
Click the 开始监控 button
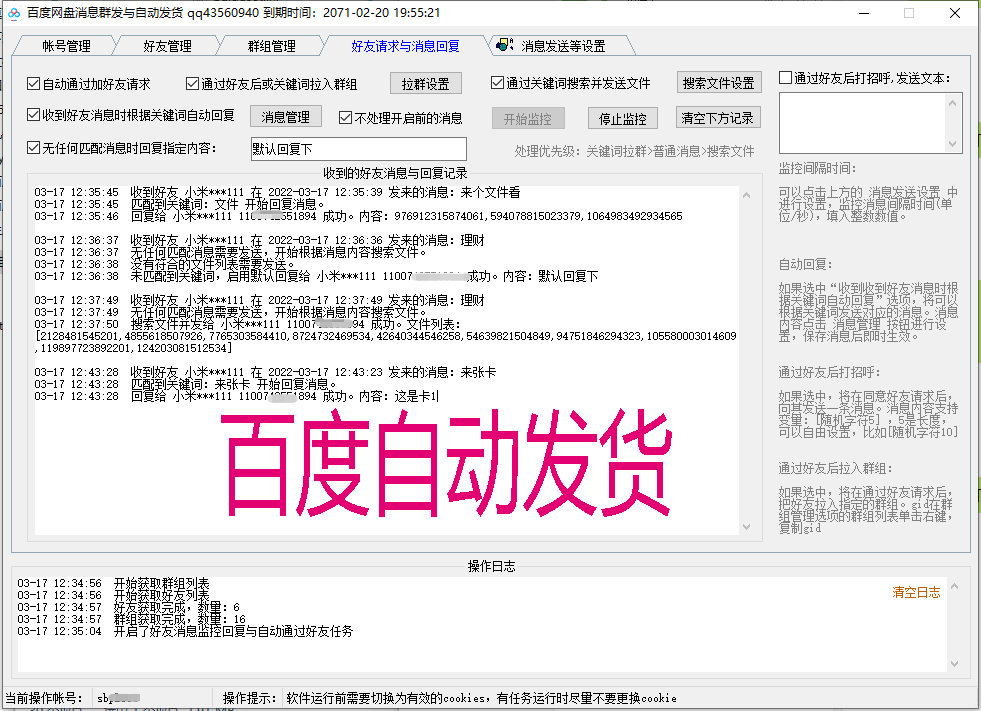pos(528,118)
